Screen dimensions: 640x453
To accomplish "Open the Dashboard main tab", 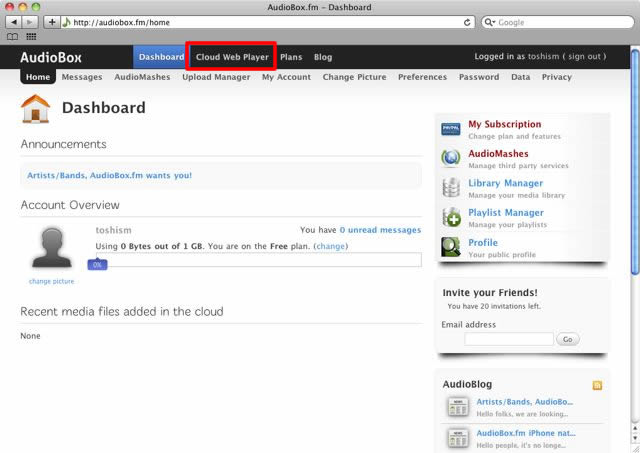I will tap(161, 57).
